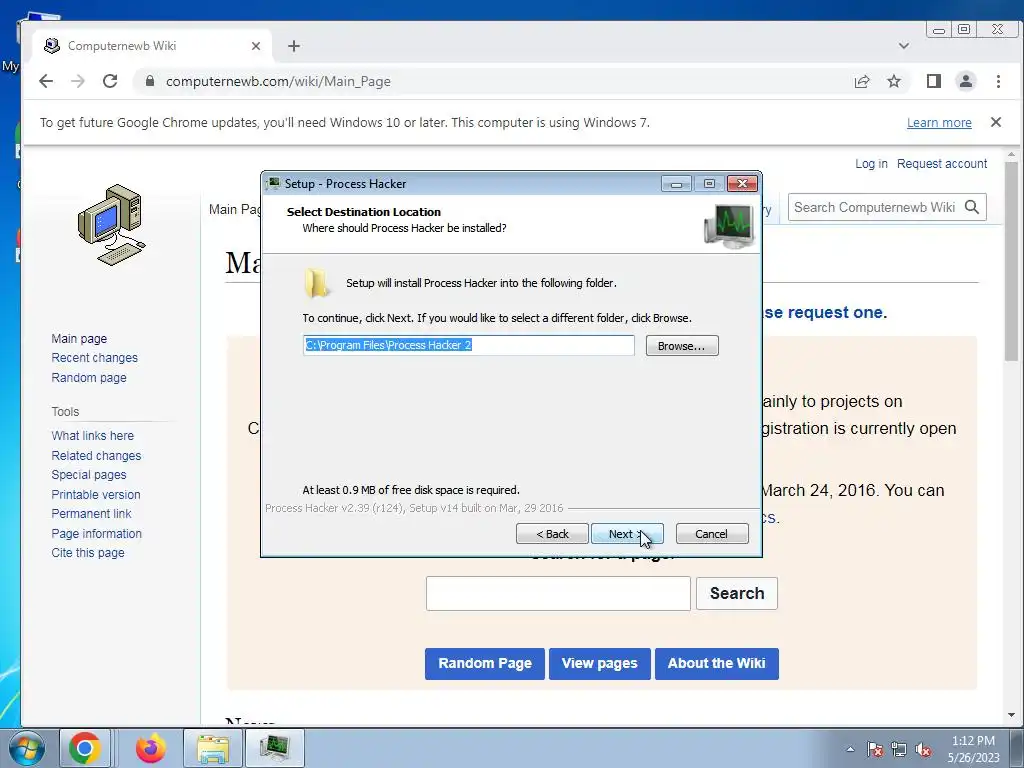Open the Windows Start orb
1024x768 pixels.
click(x=26, y=748)
